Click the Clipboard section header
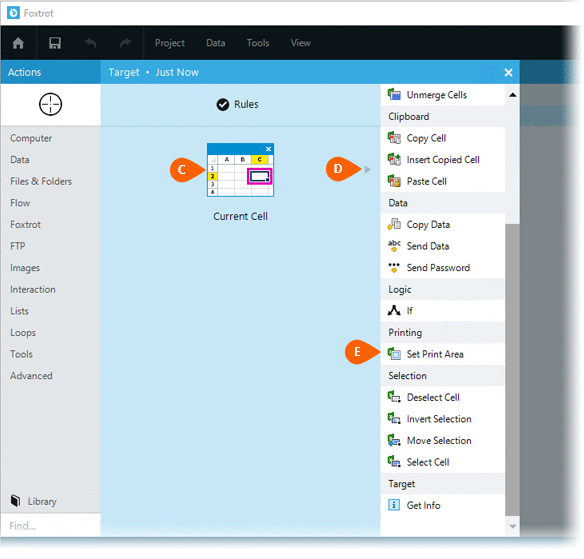 tap(442, 116)
